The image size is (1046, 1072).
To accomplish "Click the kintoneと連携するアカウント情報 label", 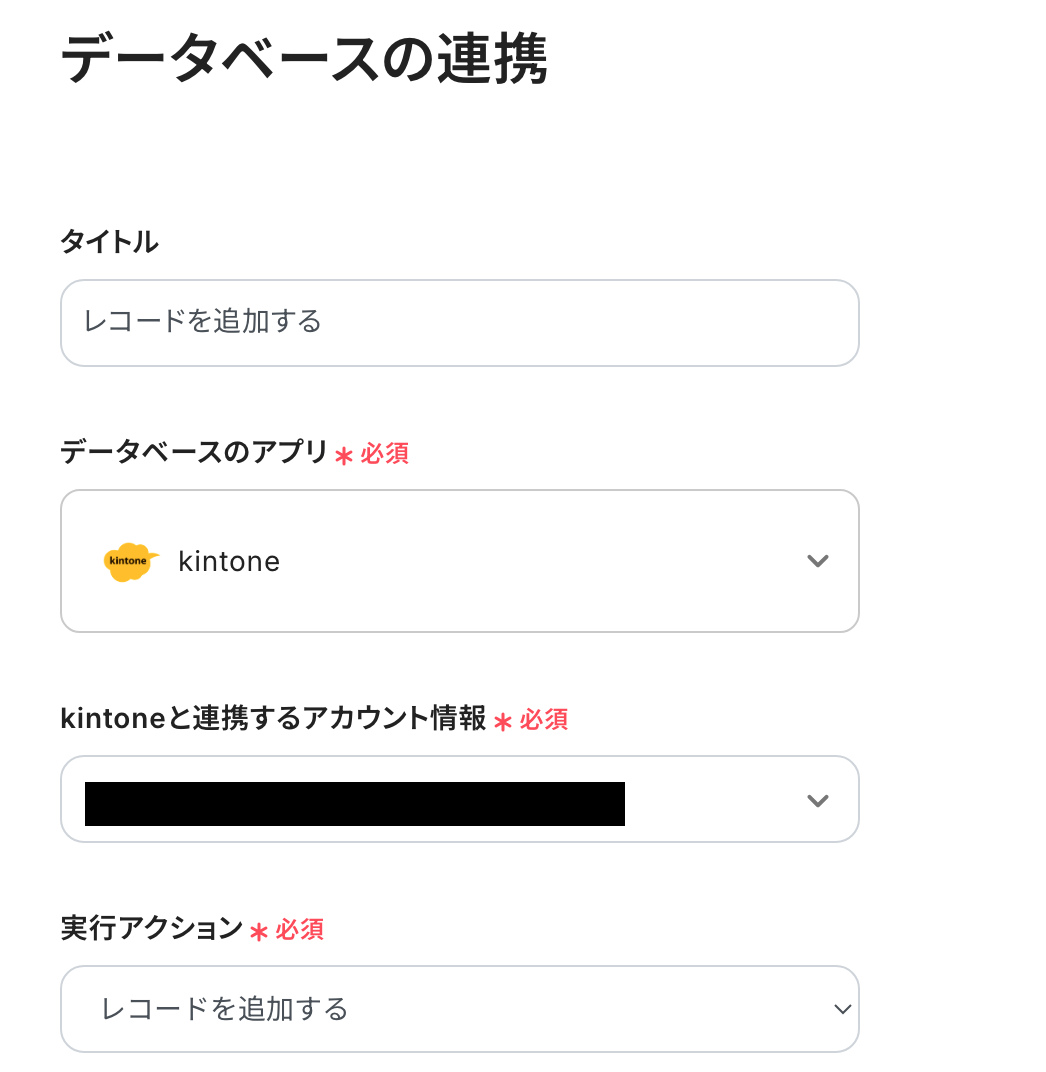I will 273,718.
